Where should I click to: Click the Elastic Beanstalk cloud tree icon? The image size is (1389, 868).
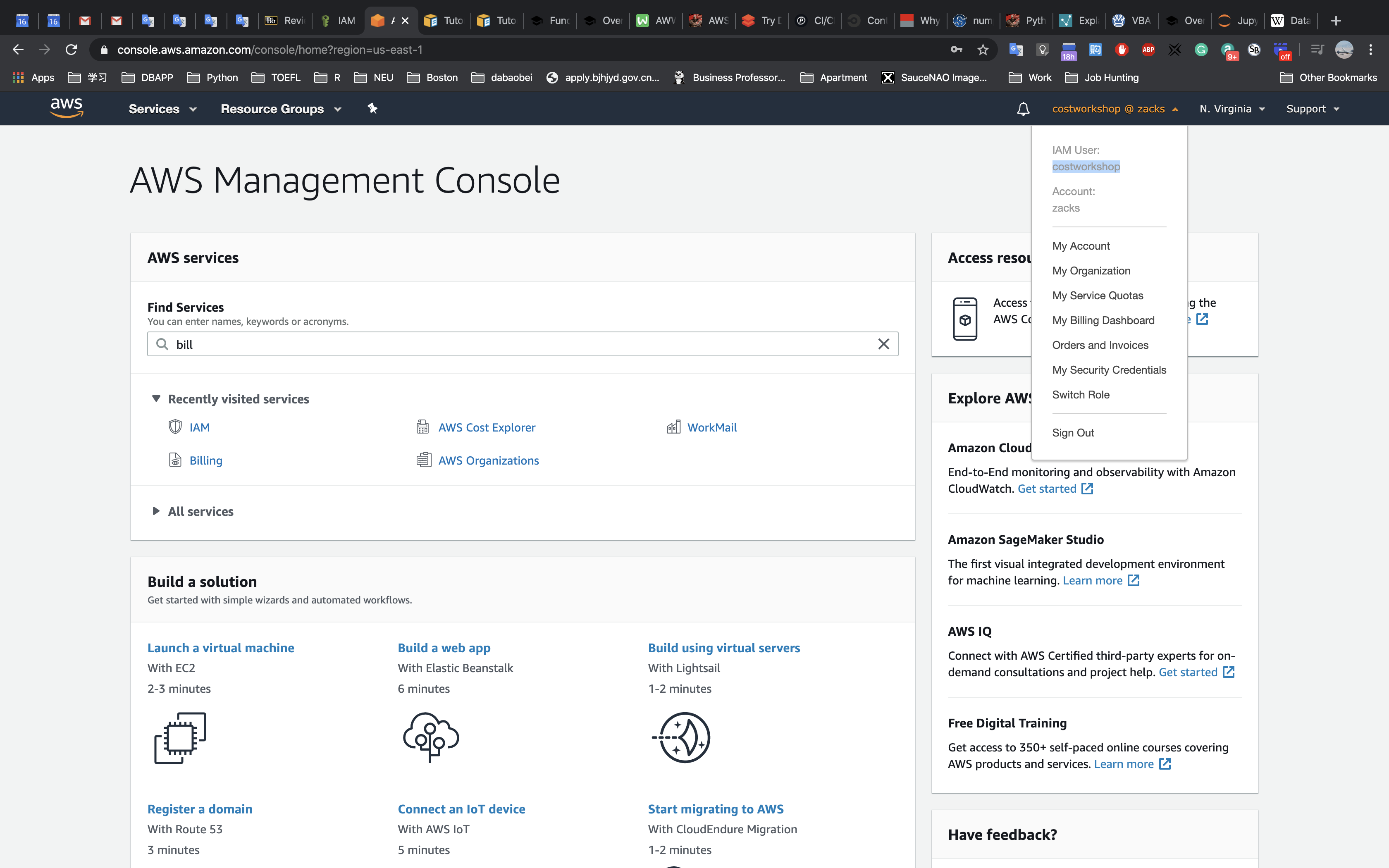point(430,738)
